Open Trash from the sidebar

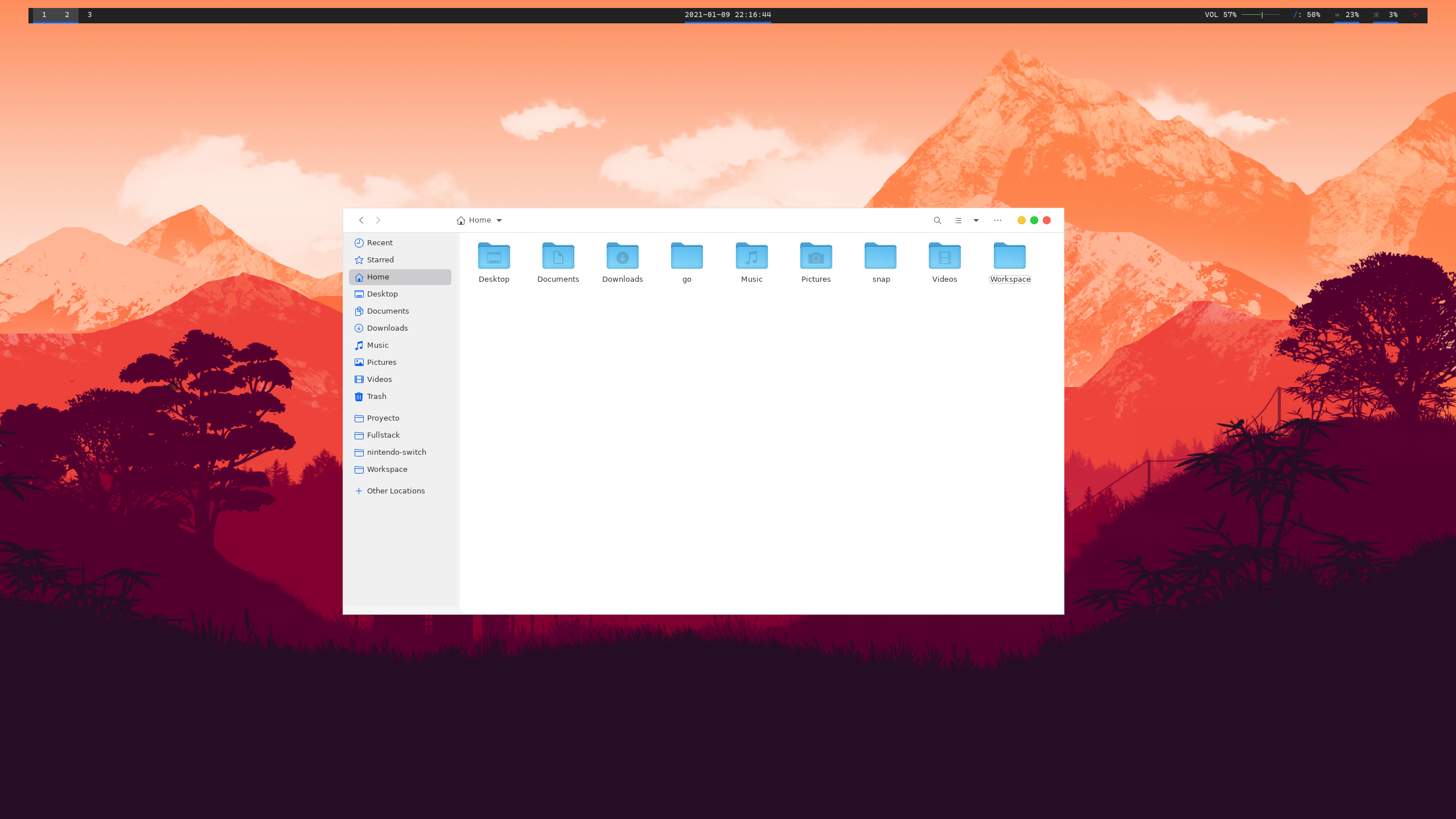point(376,396)
